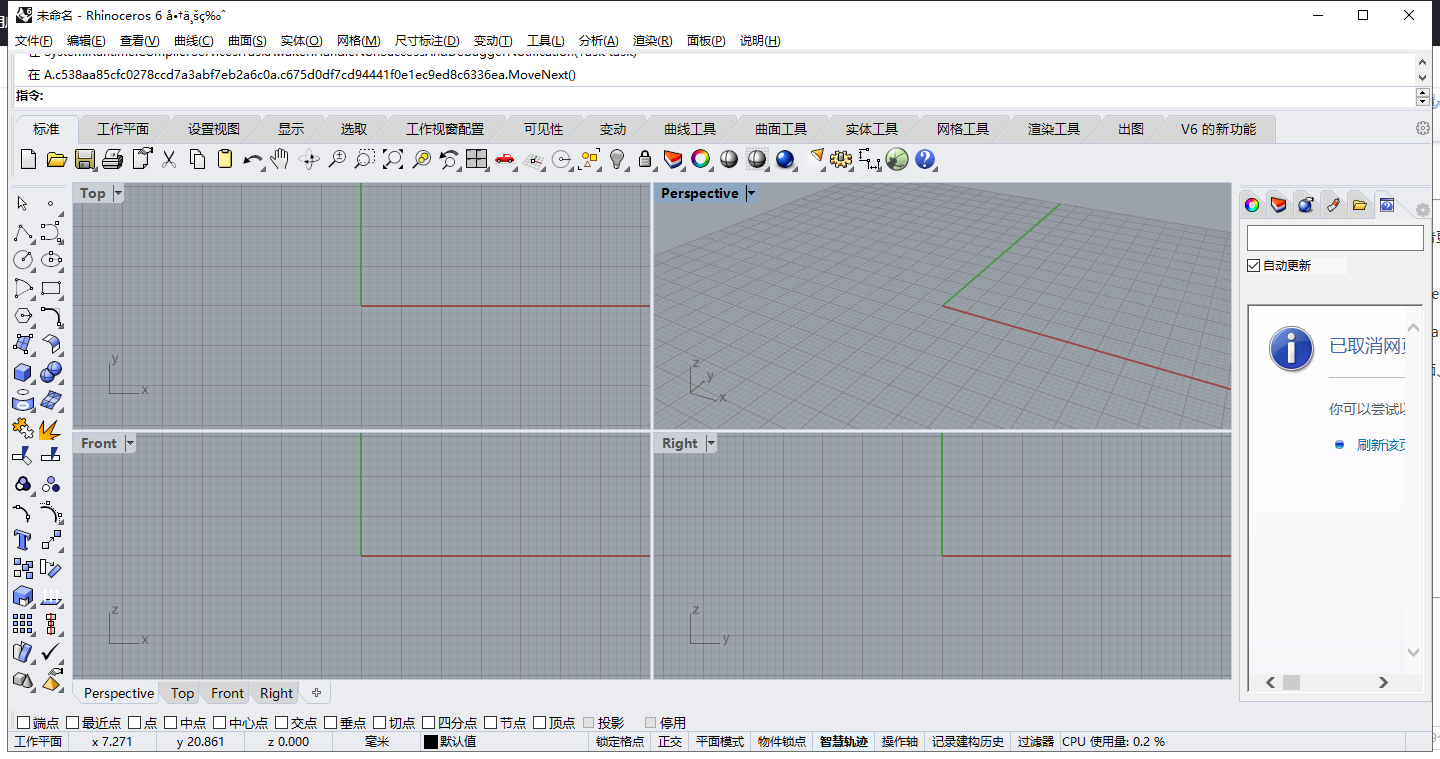Image resolution: width=1440 pixels, height=759 pixels.
Task: Toggle the 垂点 osnap checkbox
Action: coord(331,722)
